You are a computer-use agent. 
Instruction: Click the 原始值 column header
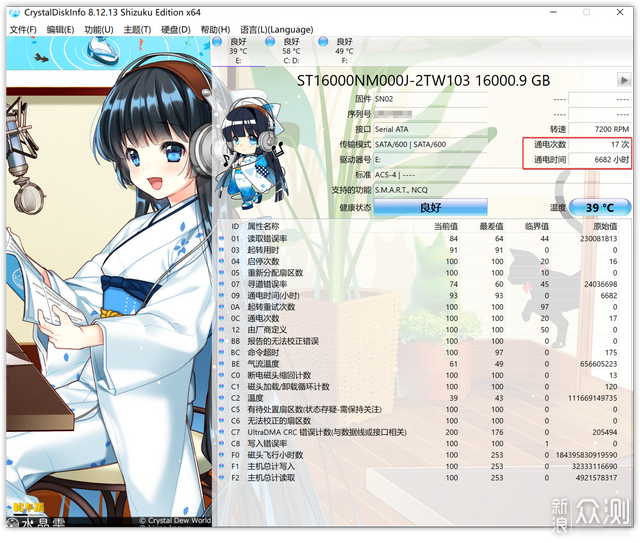click(x=605, y=226)
